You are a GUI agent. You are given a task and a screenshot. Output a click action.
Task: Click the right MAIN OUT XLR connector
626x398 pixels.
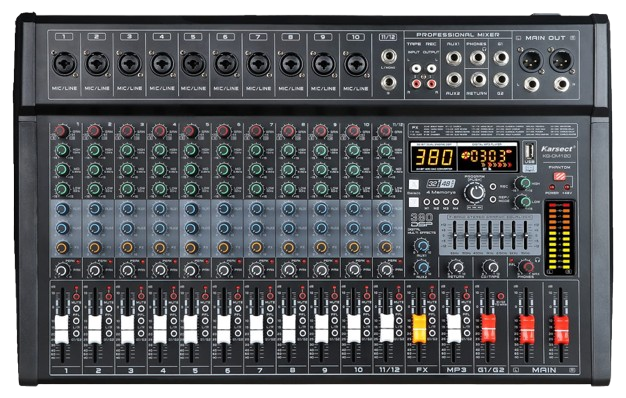tap(561, 61)
